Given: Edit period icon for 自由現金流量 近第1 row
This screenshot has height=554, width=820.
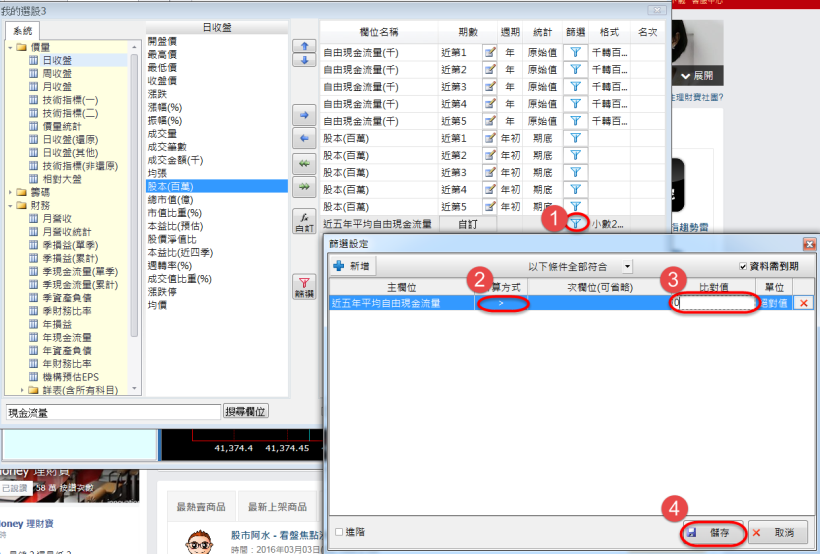Looking at the screenshot, I should 490,52.
